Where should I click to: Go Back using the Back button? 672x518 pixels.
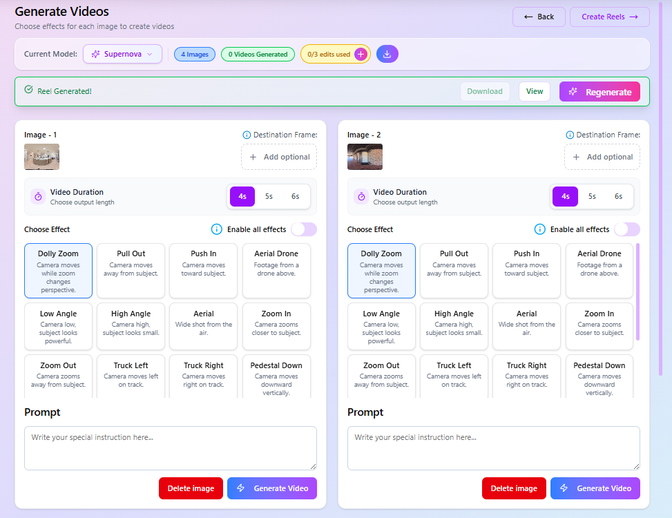click(x=539, y=17)
